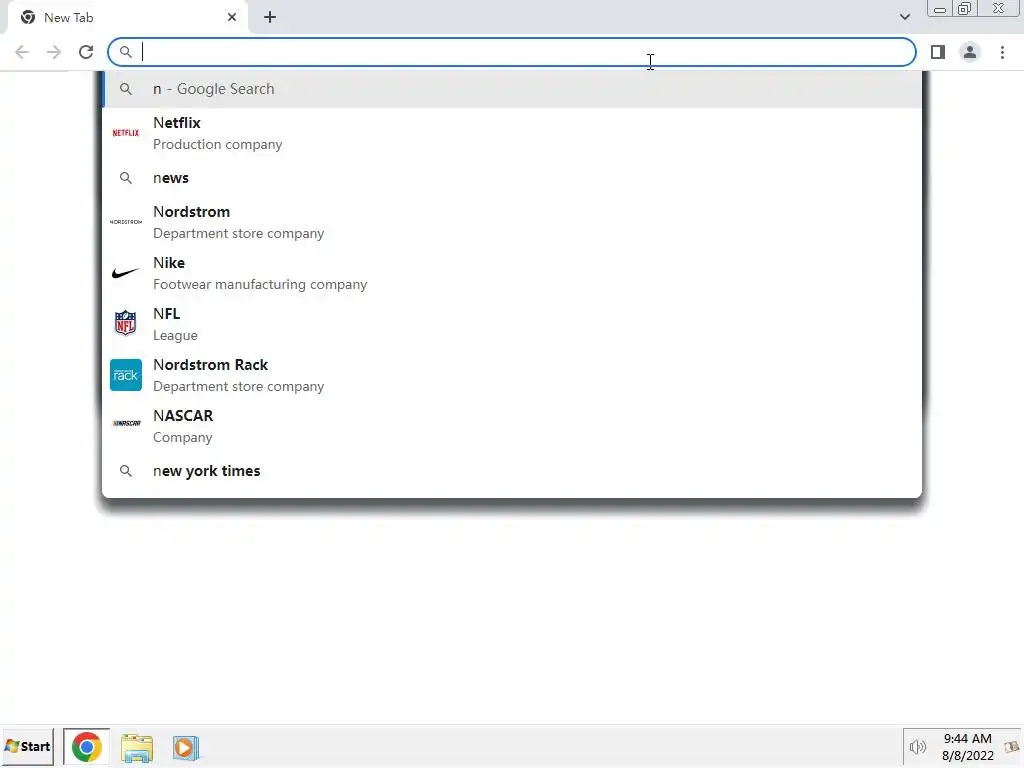1024x768 pixels.
Task: Click the forward navigation arrow
Action: (x=54, y=52)
